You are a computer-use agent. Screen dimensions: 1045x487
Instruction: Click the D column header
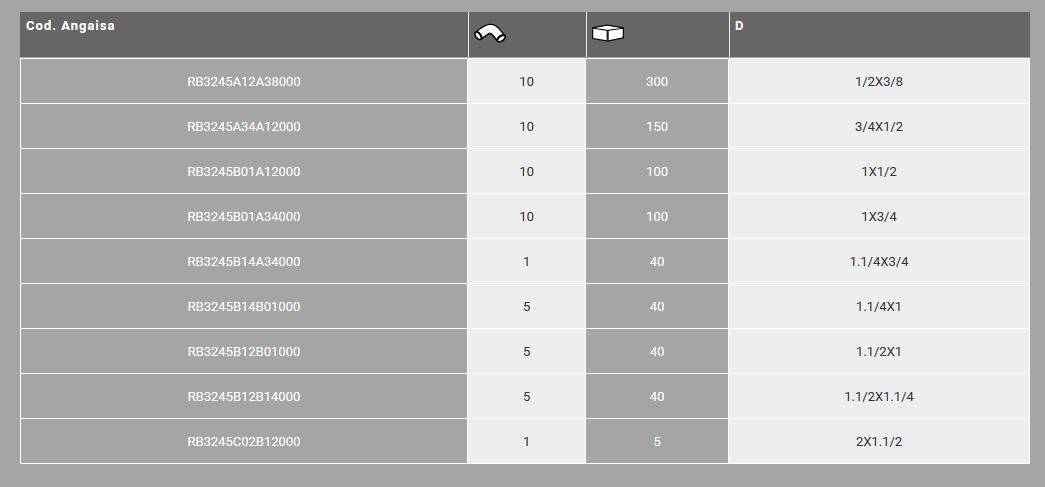[x=739, y=26]
